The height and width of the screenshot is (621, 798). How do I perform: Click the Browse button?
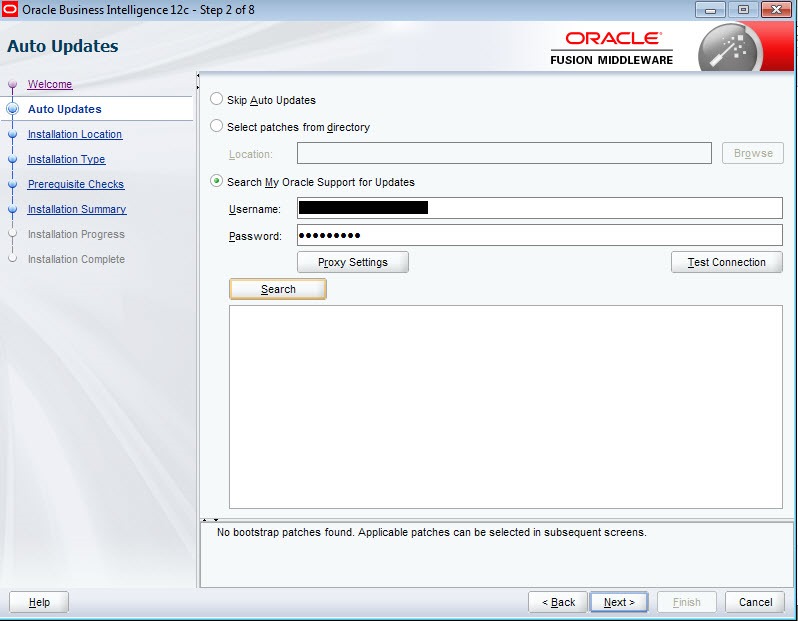coord(753,153)
